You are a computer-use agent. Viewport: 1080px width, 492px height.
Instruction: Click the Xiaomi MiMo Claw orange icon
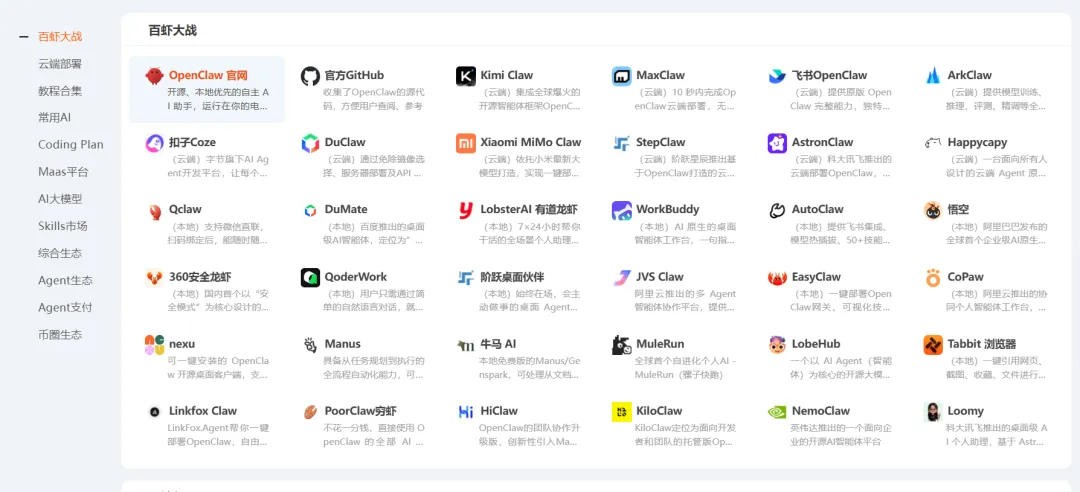click(x=466, y=143)
